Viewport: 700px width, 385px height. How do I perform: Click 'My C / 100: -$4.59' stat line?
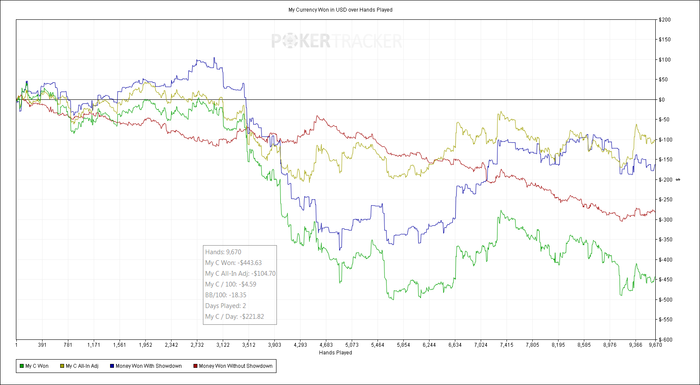pyautogui.click(x=230, y=284)
